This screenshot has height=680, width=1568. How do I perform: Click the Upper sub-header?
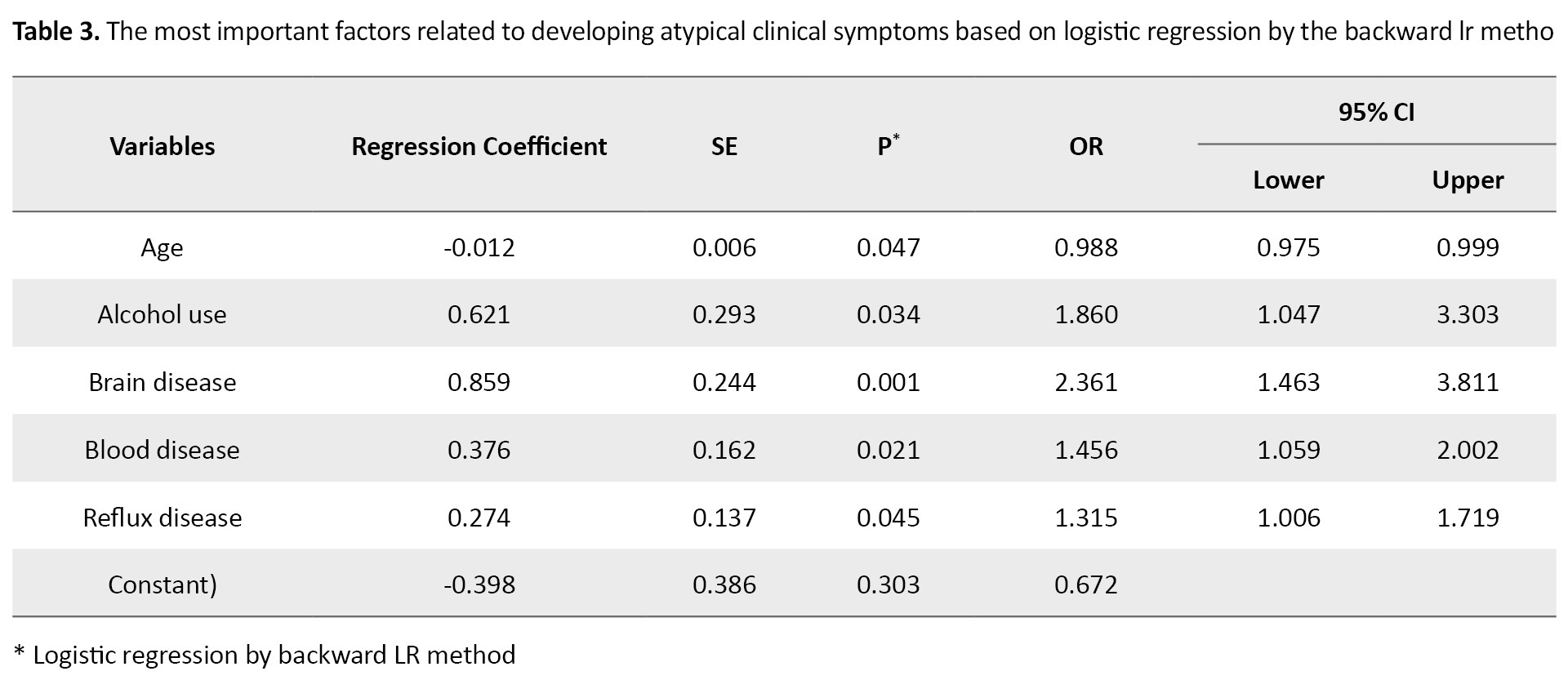[1468, 180]
